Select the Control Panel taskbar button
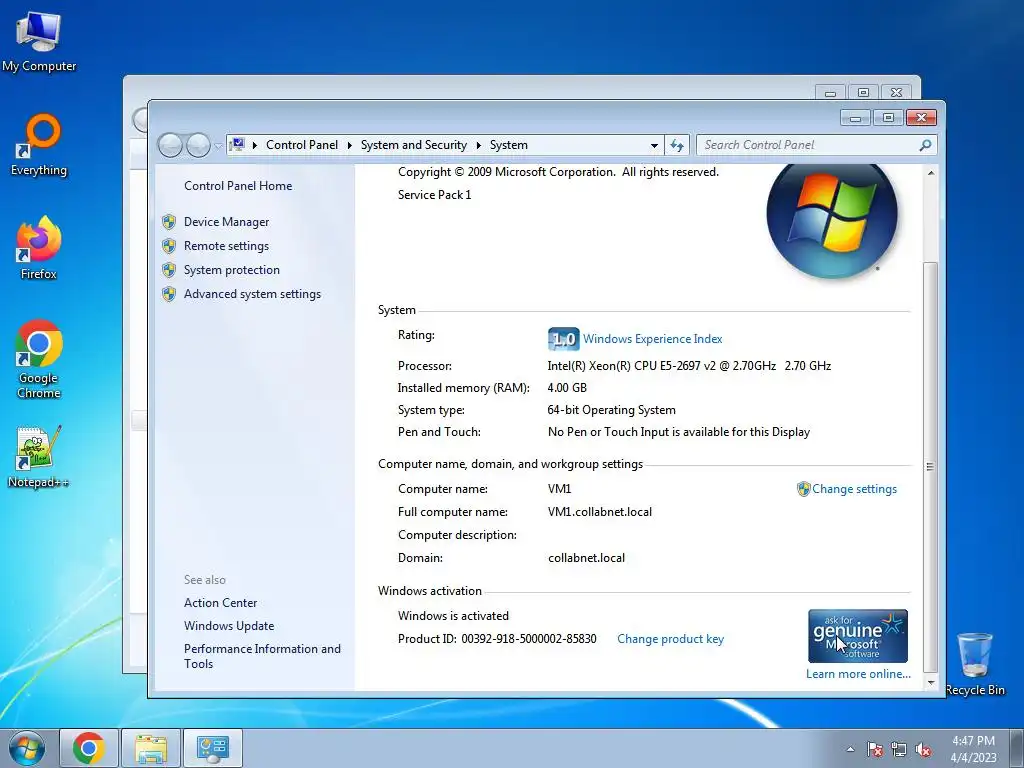Screen dimensions: 1024x768 pos(213,748)
